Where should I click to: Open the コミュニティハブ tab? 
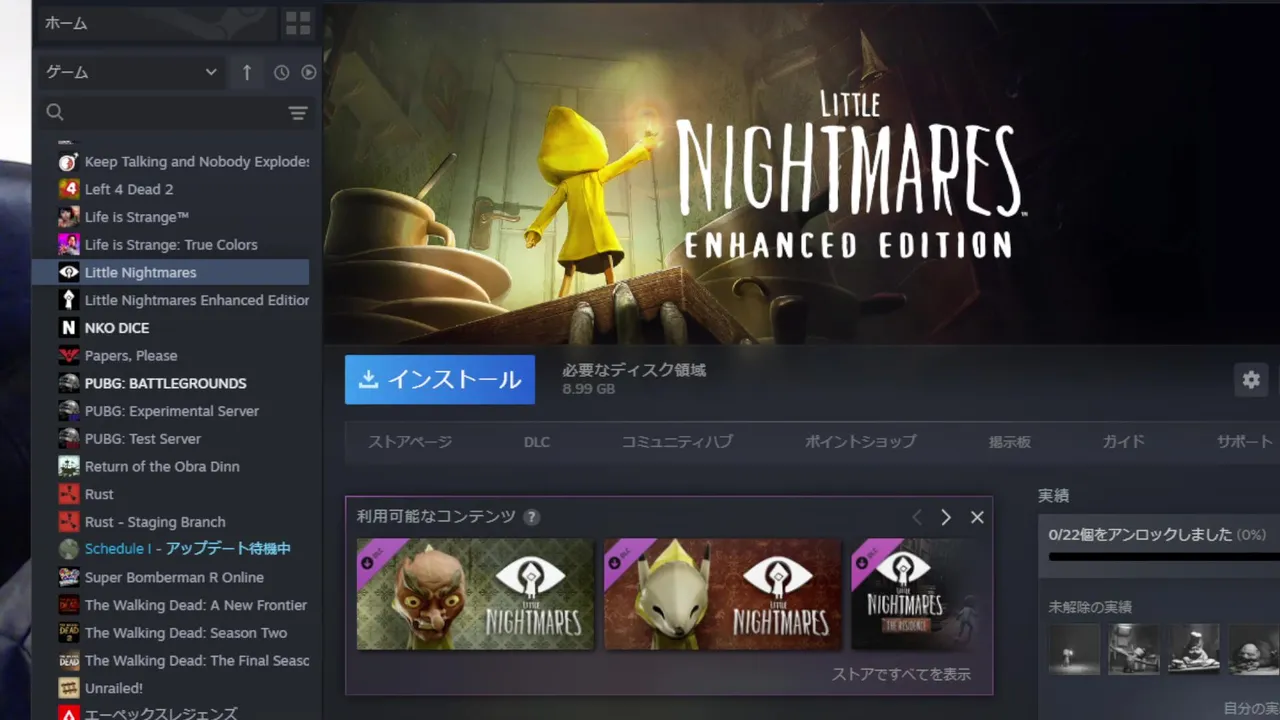[x=677, y=442]
